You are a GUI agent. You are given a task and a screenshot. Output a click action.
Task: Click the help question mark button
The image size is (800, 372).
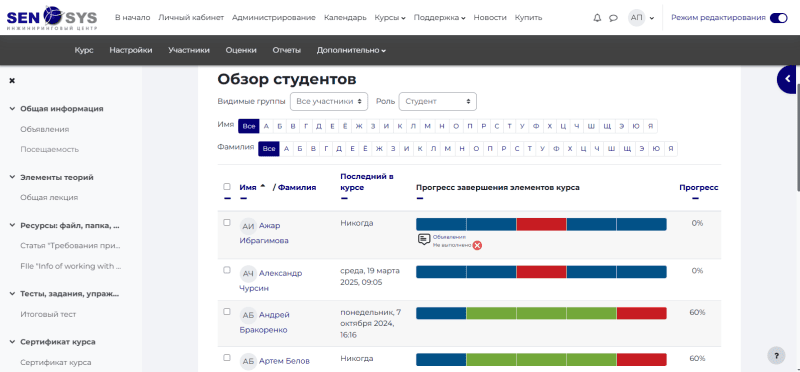tap(776, 355)
